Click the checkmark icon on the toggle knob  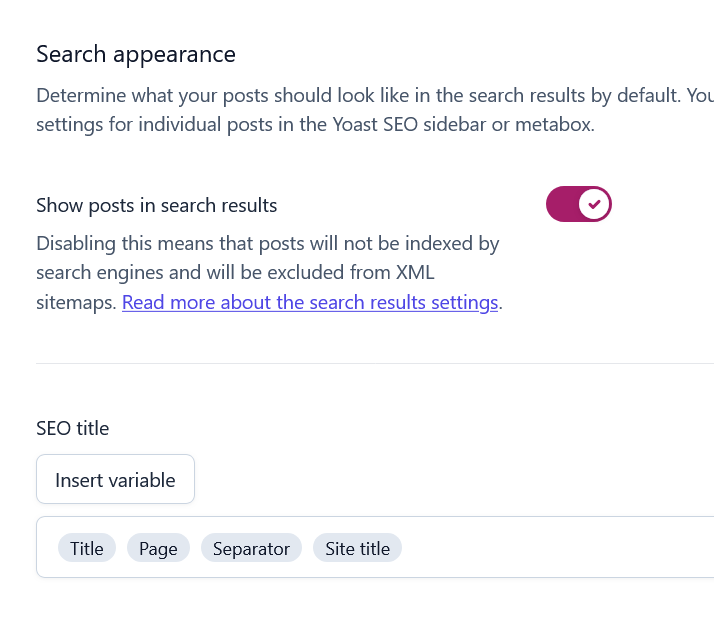(595, 204)
